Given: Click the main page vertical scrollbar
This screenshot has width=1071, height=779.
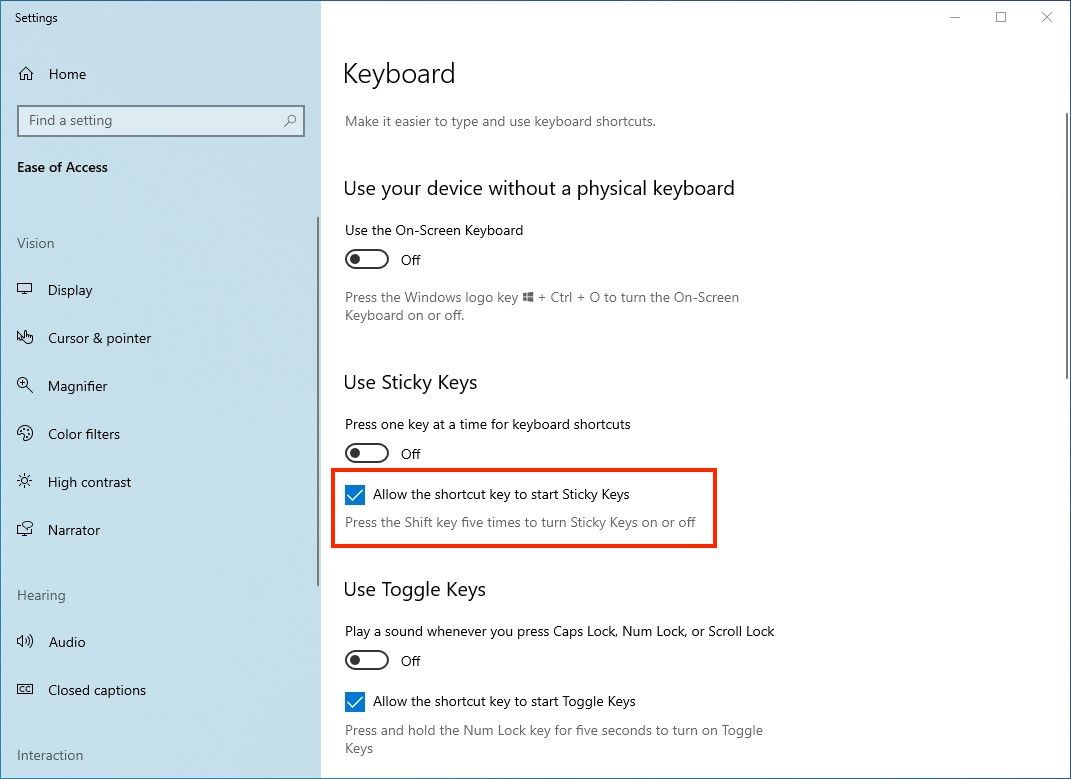Looking at the screenshot, I should [x=1067, y=246].
